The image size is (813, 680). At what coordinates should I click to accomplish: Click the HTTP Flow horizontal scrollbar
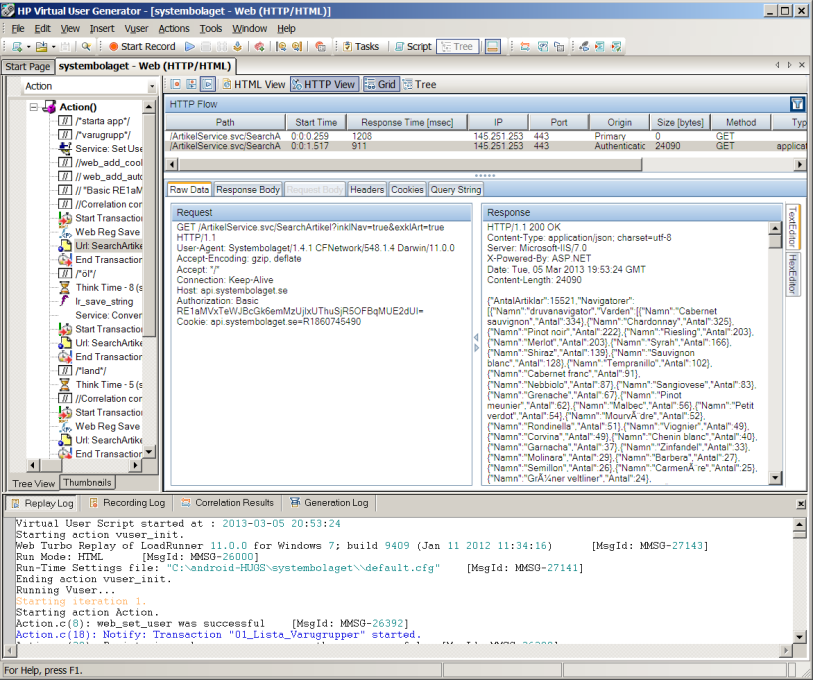(x=410, y=164)
